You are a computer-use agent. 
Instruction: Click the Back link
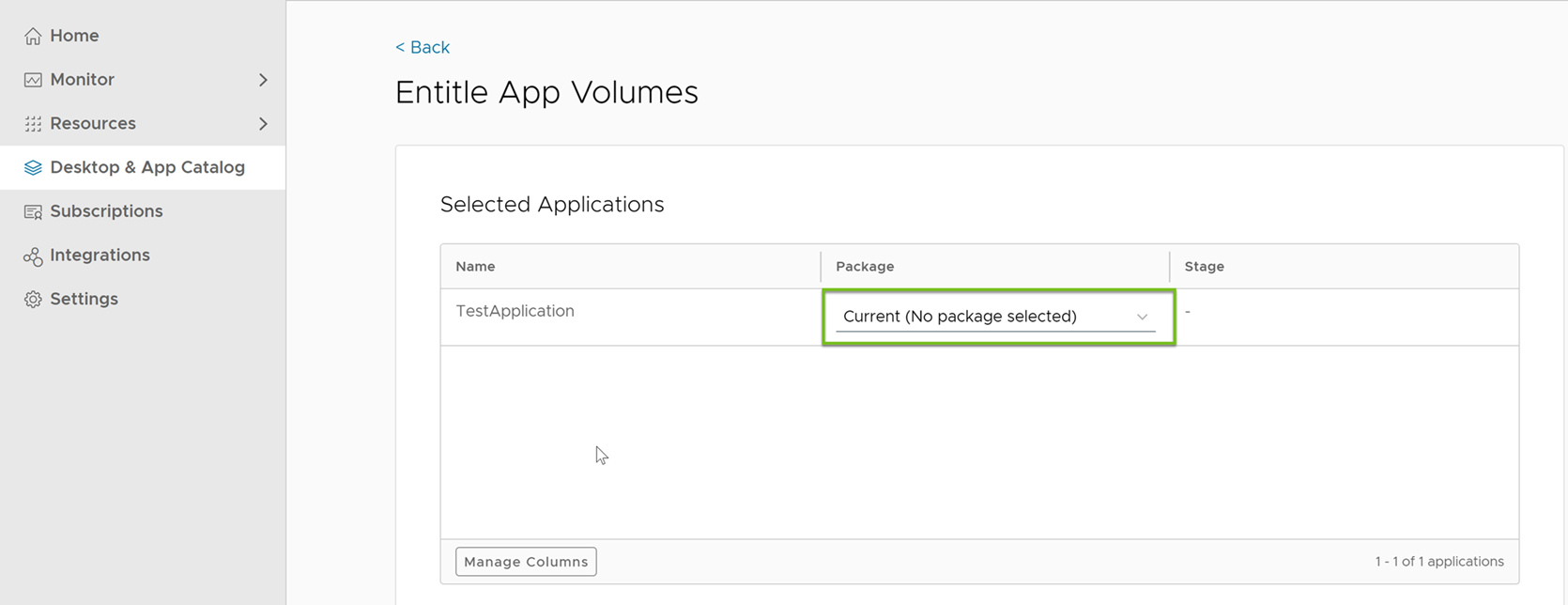tap(423, 47)
